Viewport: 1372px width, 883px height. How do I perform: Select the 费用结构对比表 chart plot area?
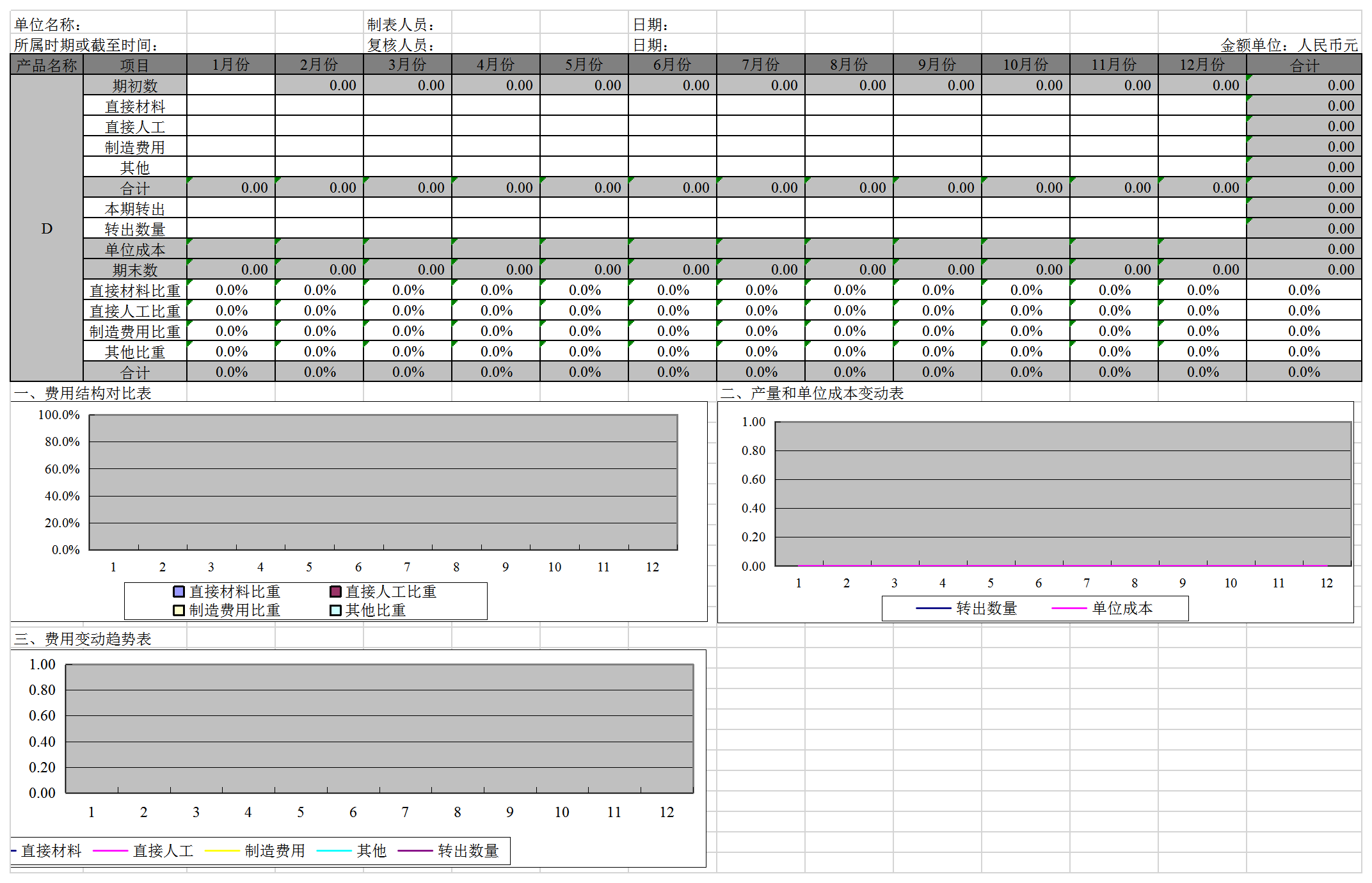(383, 482)
